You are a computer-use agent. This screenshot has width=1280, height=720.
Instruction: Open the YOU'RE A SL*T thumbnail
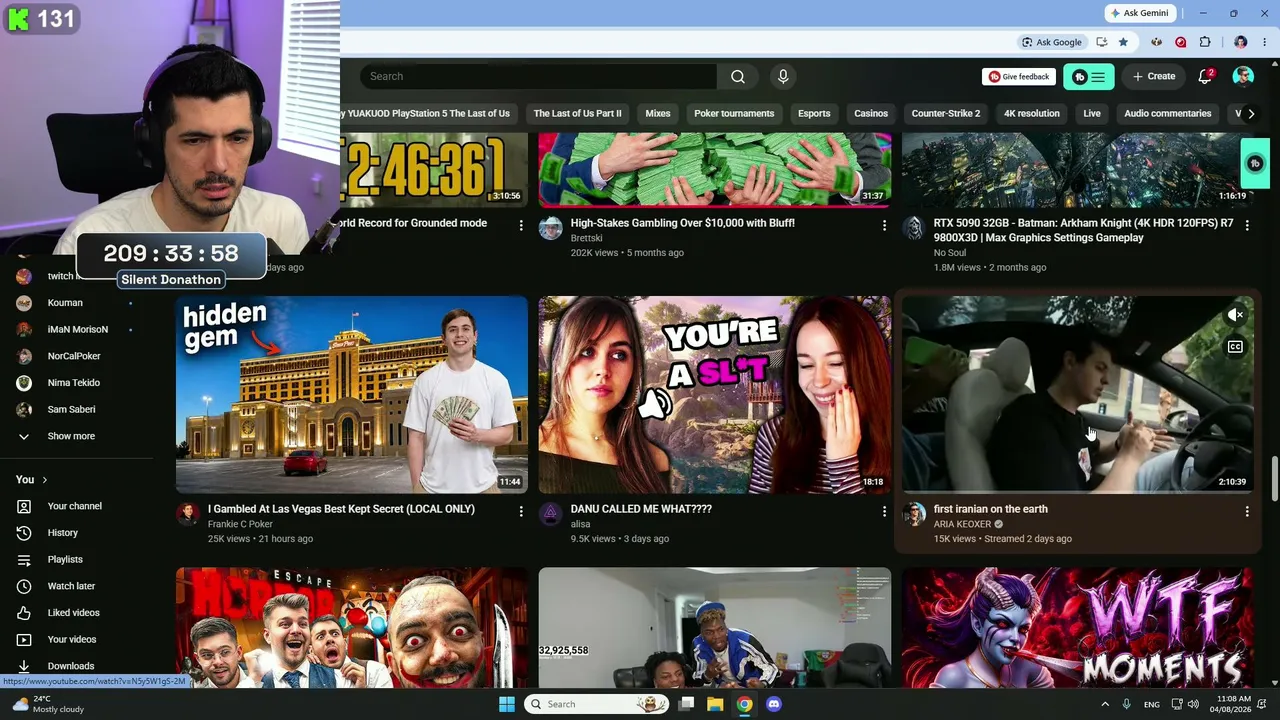715,395
